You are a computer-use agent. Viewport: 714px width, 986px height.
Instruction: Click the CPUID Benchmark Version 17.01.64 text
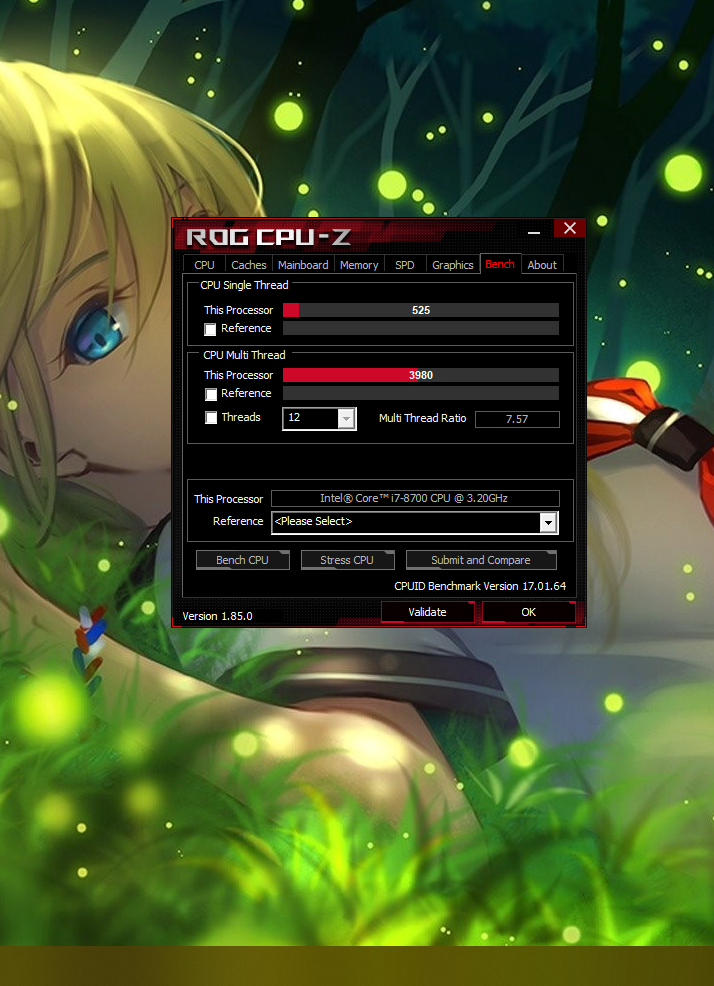[x=480, y=586]
